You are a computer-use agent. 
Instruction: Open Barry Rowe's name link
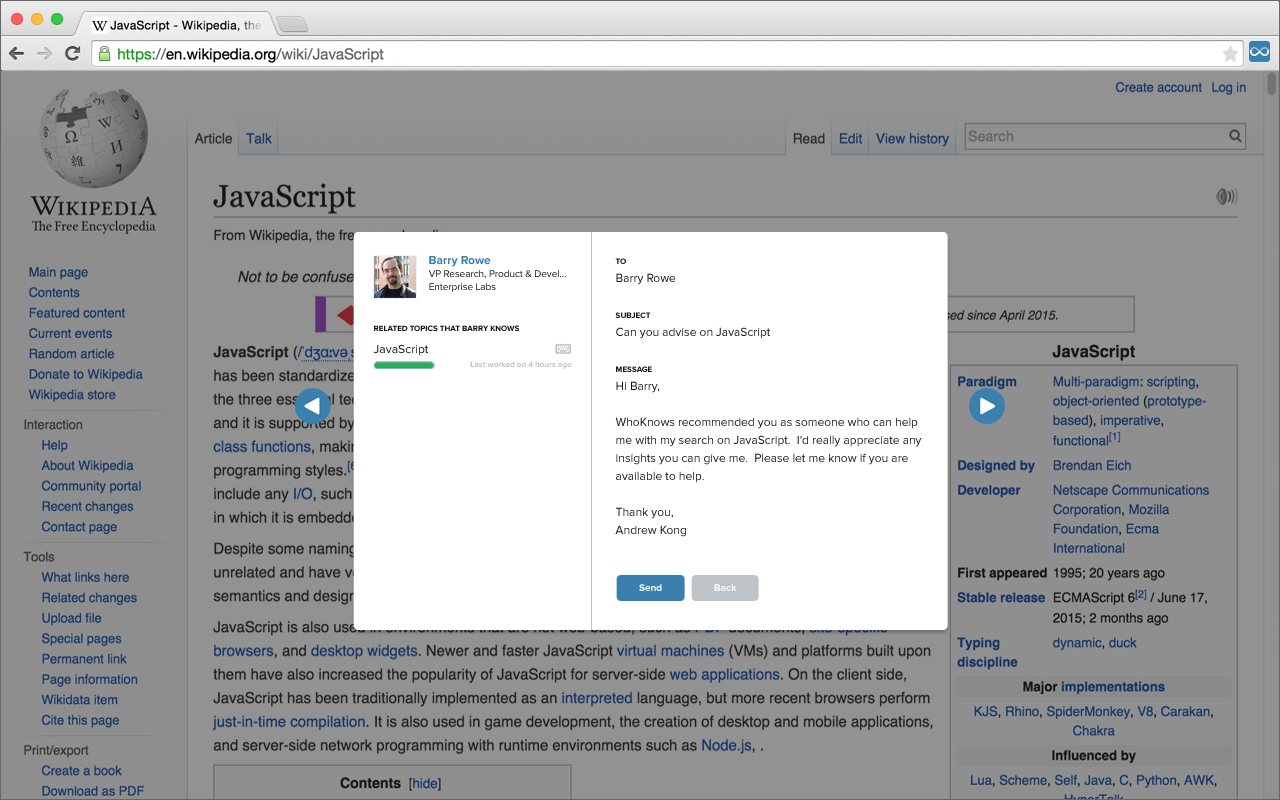pyautogui.click(x=459, y=260)
